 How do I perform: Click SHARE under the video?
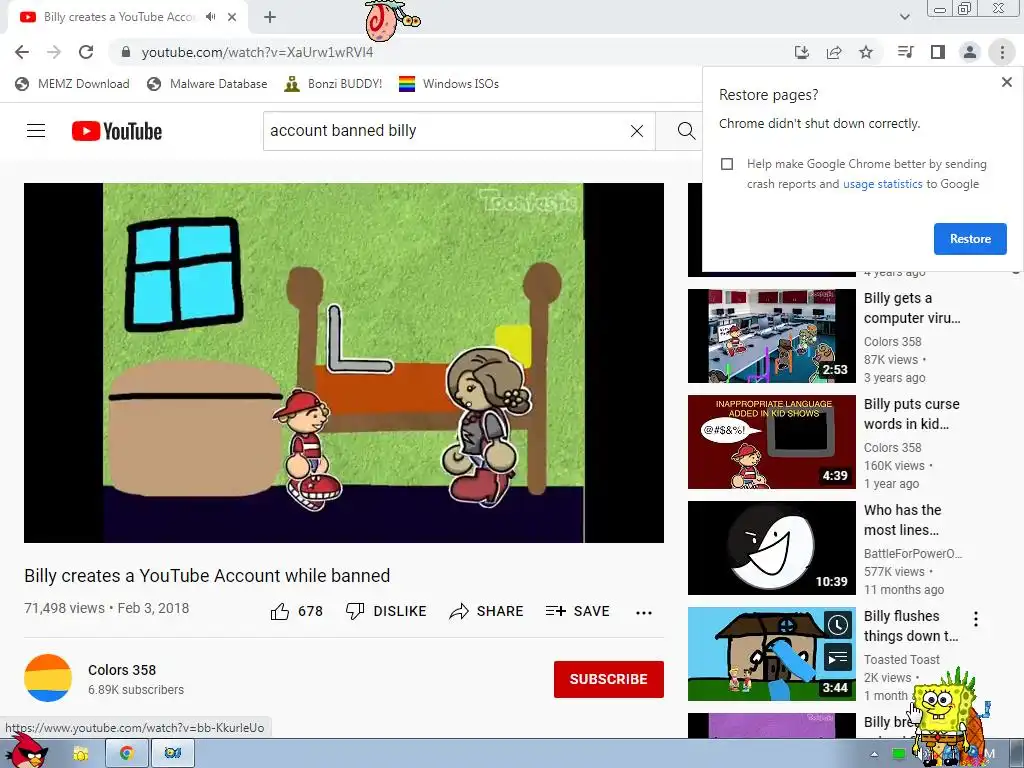(487, 611)
